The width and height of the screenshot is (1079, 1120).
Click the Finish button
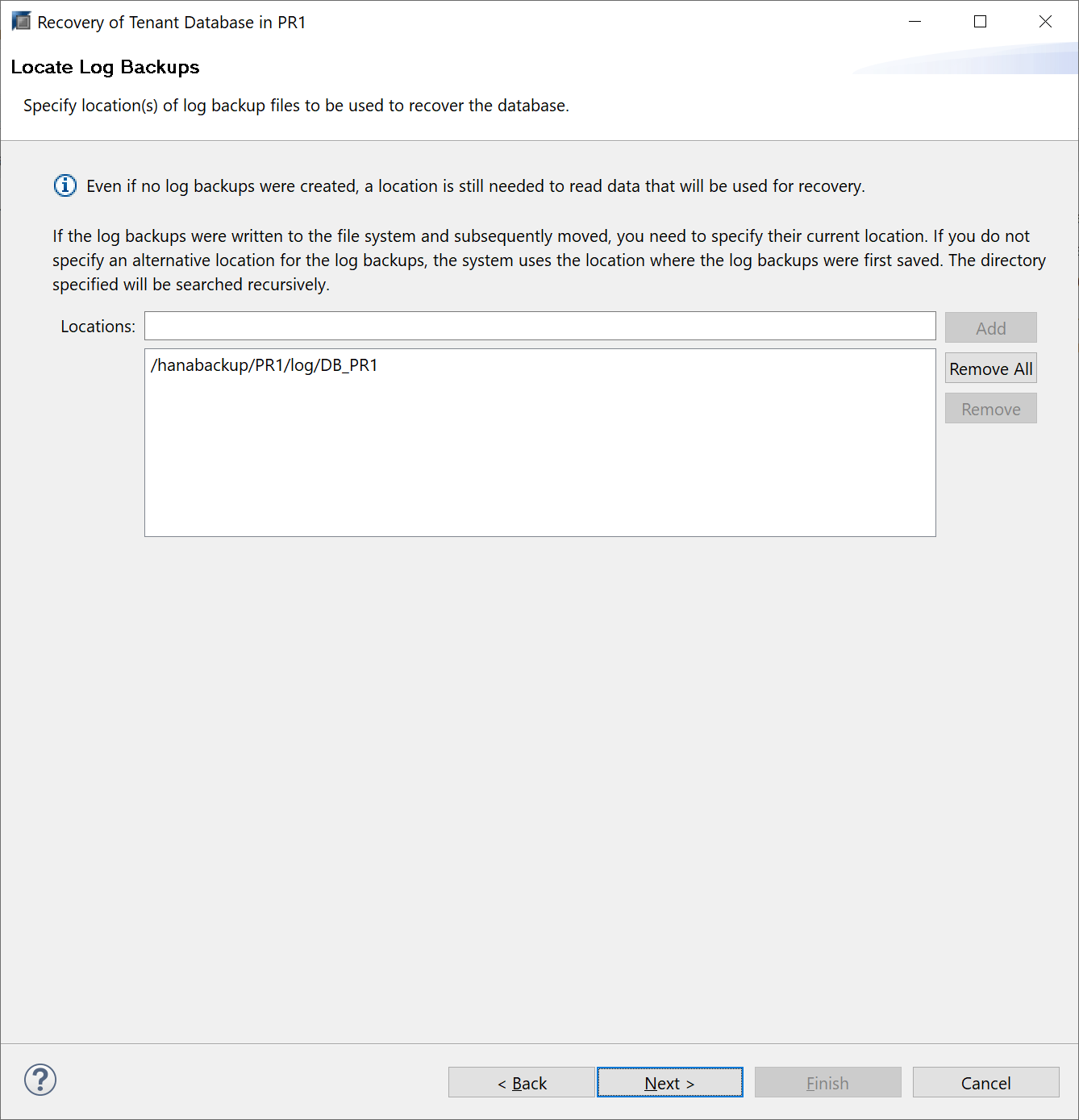pos(827,1083)
